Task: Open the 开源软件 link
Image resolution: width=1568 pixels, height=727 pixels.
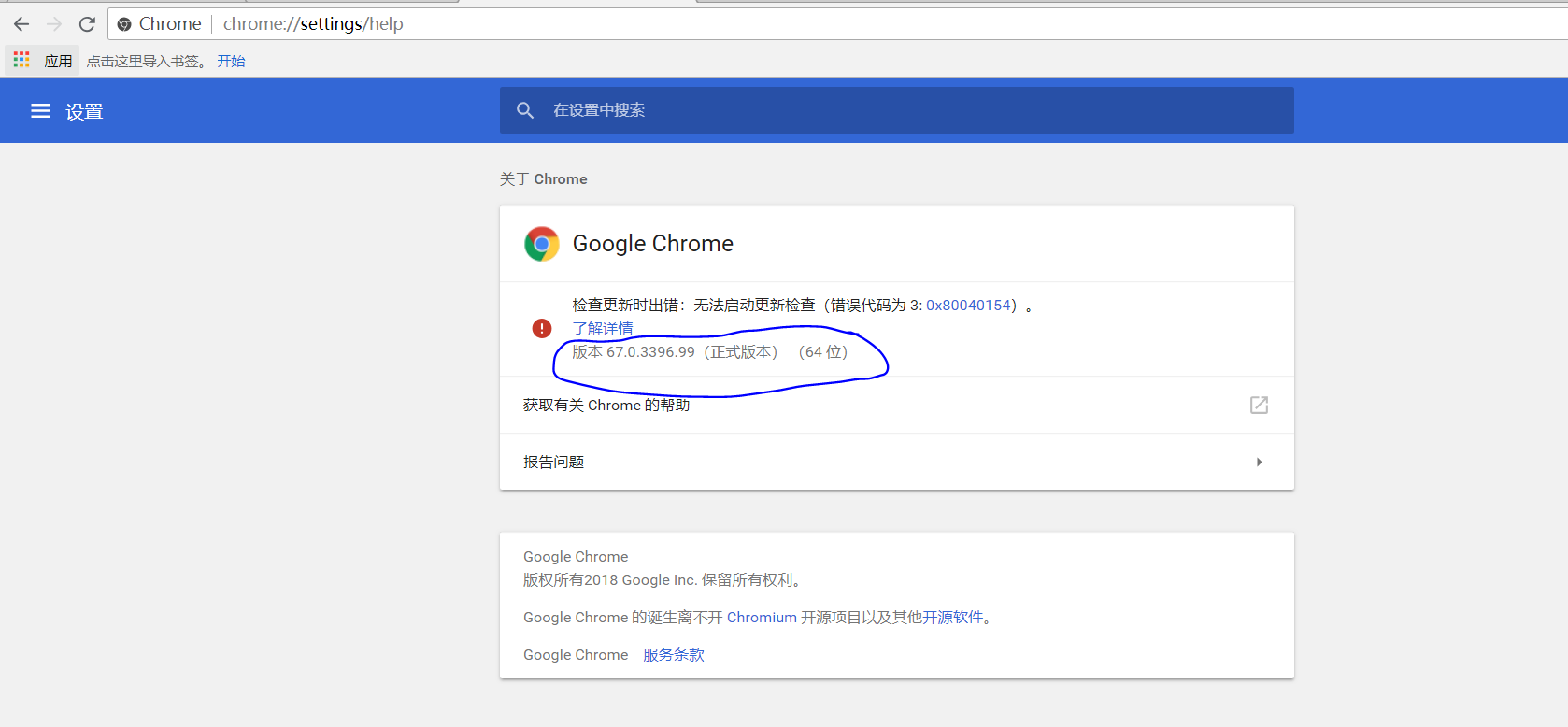Action: coord(953,618)
